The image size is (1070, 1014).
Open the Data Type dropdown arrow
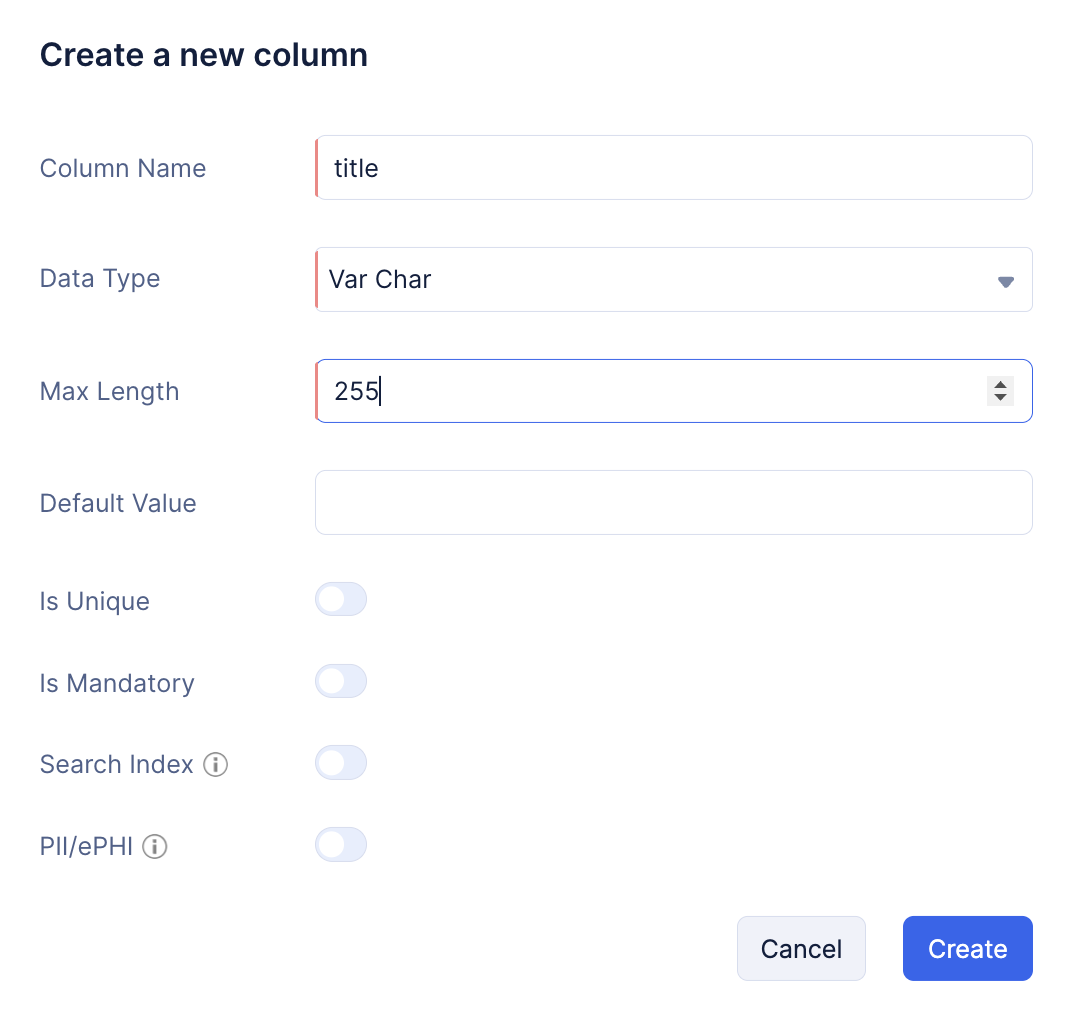coord(1005,282)
